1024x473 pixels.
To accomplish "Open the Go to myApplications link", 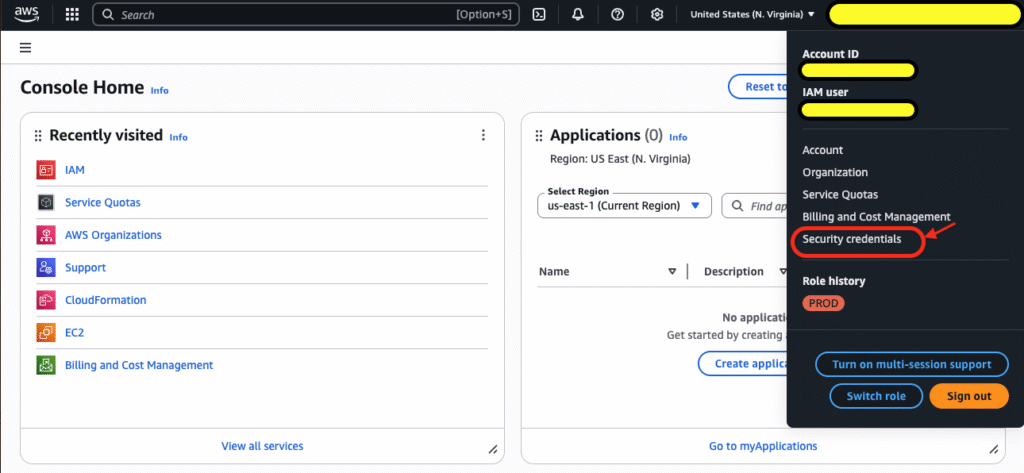I will coord(763,446).
